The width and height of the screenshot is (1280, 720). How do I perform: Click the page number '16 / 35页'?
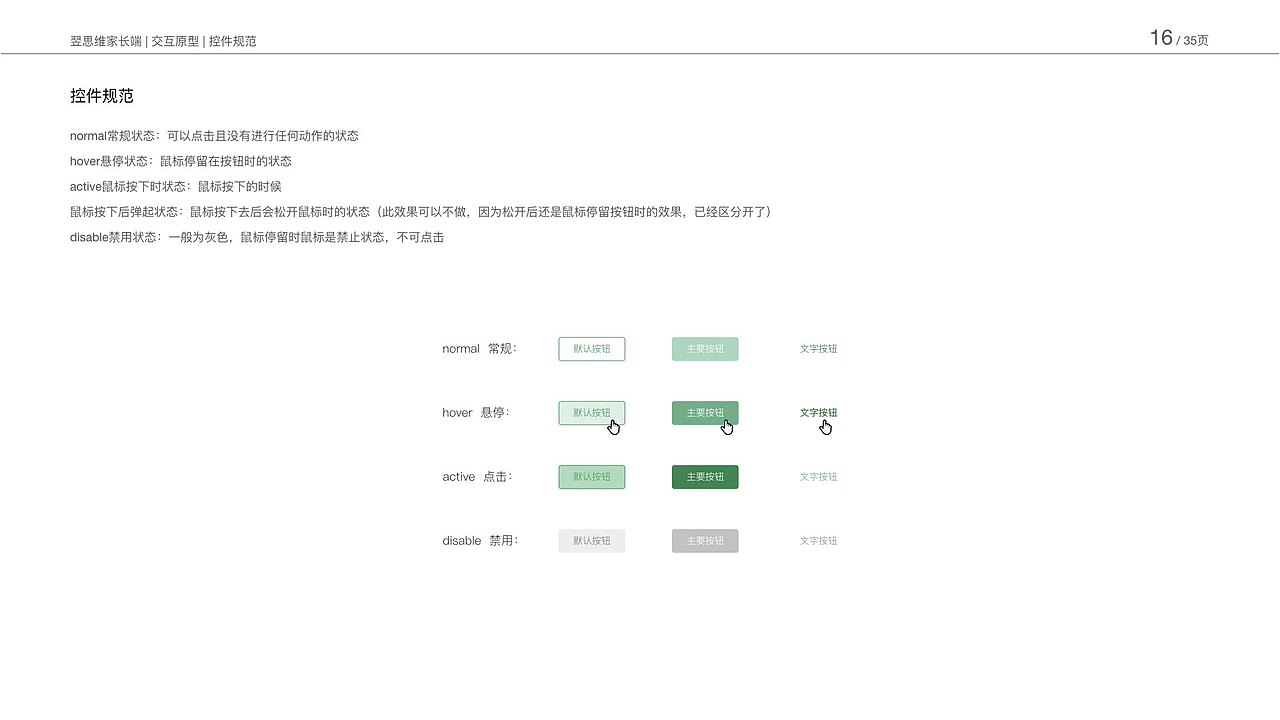click(1179, 39)
